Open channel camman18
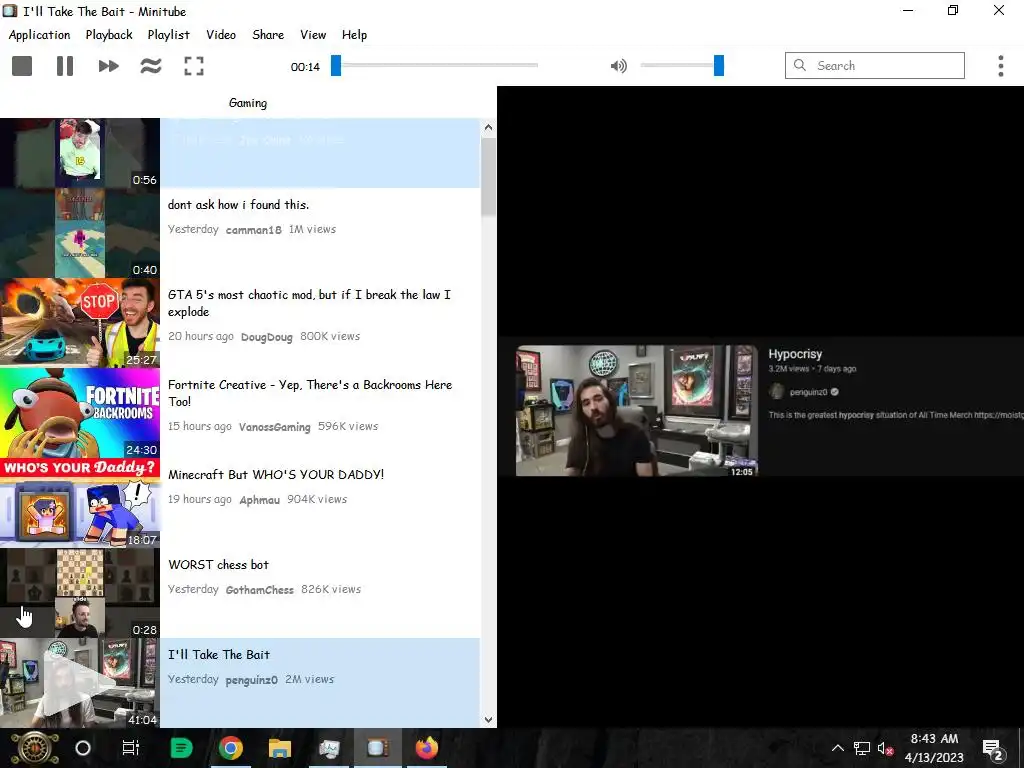 click(253, 230)
